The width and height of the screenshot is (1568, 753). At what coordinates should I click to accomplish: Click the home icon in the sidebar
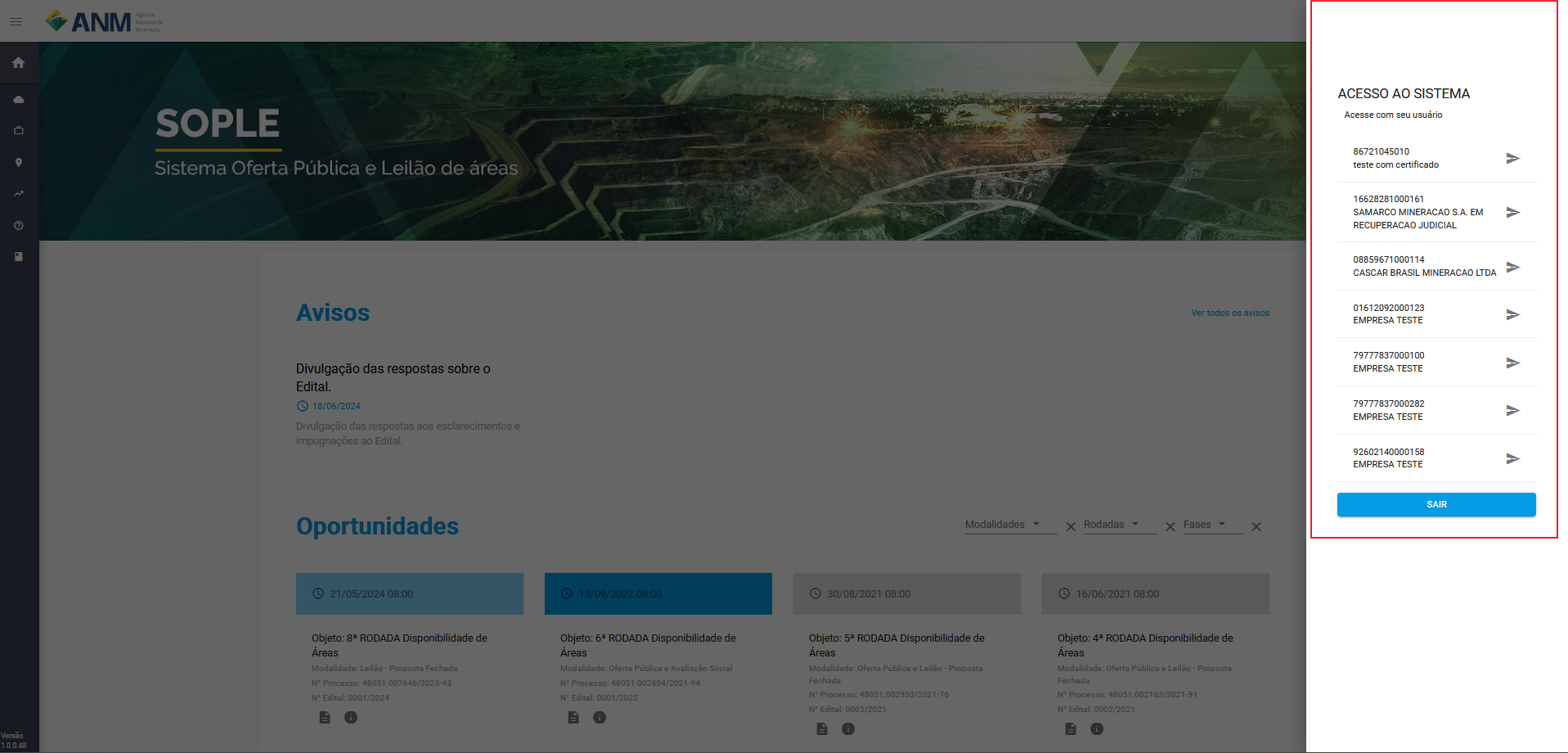coord(19,63)
